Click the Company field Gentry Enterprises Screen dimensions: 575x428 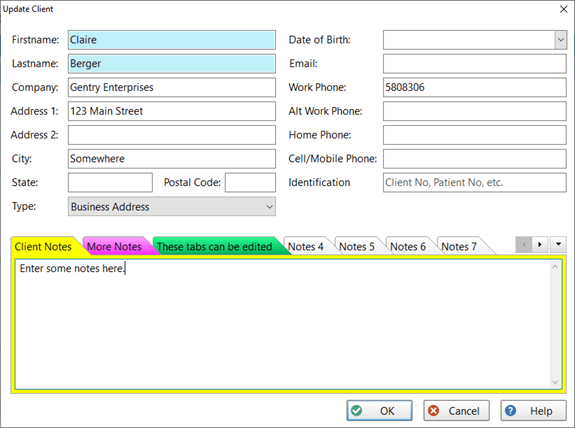click(172, 87)
